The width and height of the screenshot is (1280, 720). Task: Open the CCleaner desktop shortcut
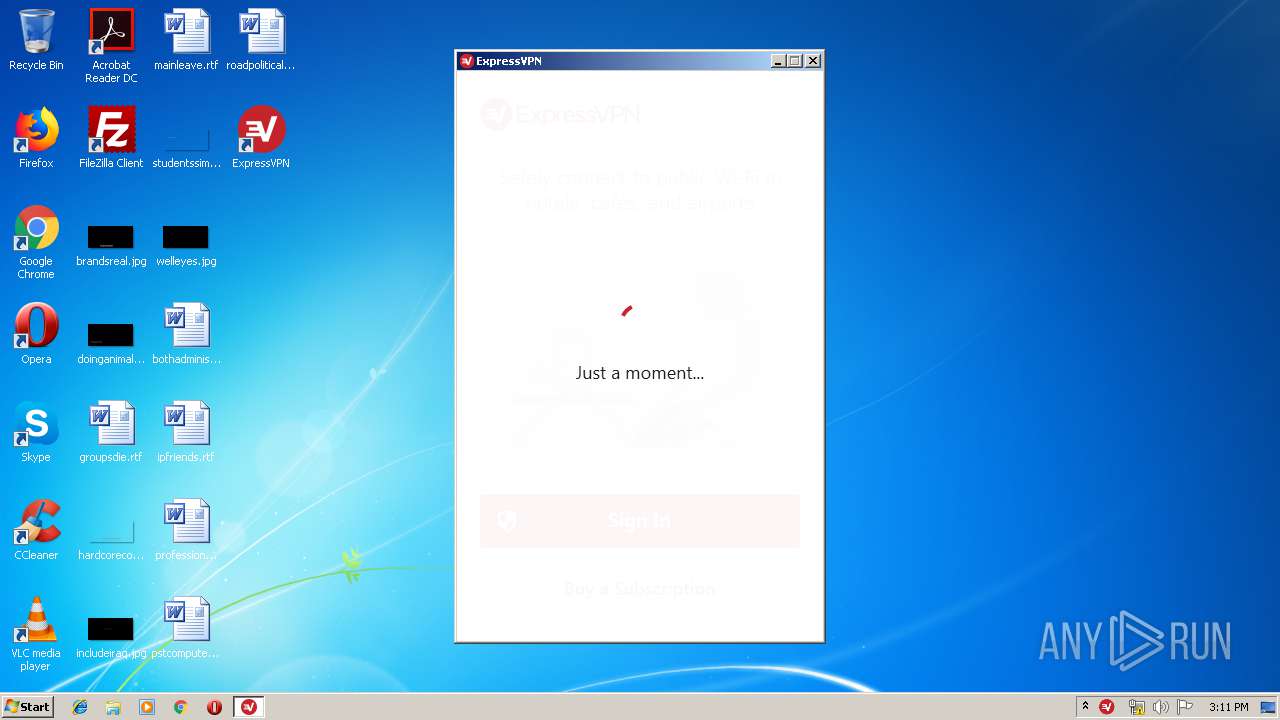[x=36, y=530]
